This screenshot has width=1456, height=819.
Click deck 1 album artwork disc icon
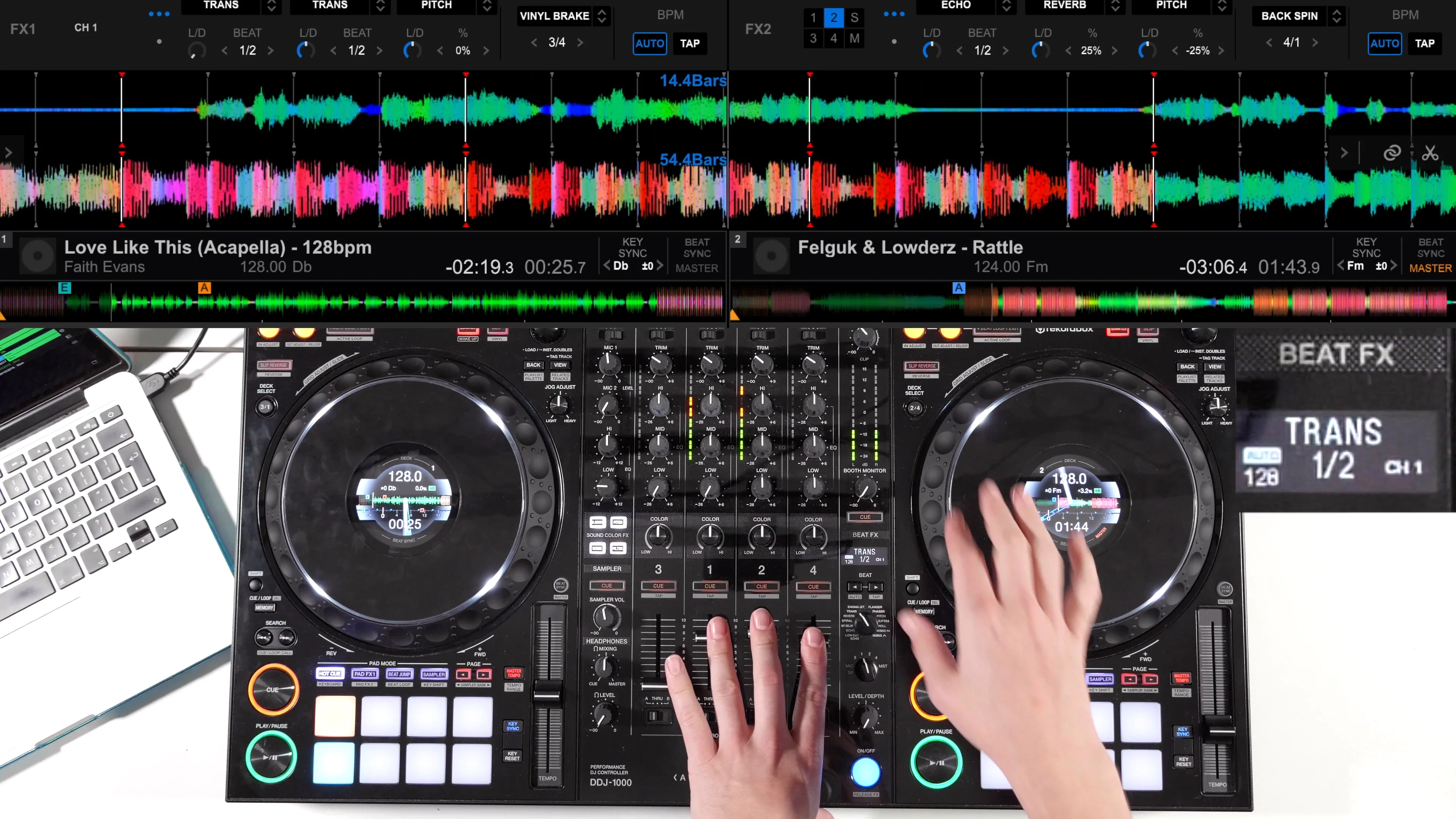click(38, 256)
